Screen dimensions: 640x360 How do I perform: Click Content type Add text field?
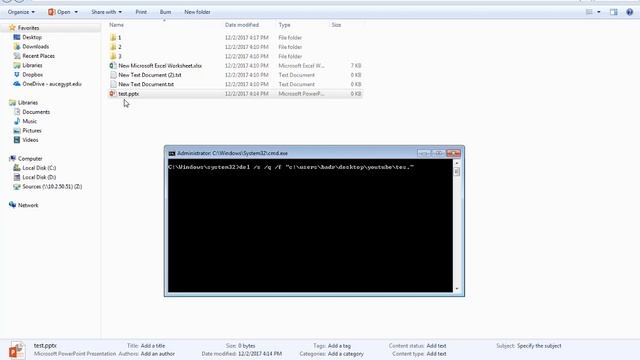[x=436, y=354]
